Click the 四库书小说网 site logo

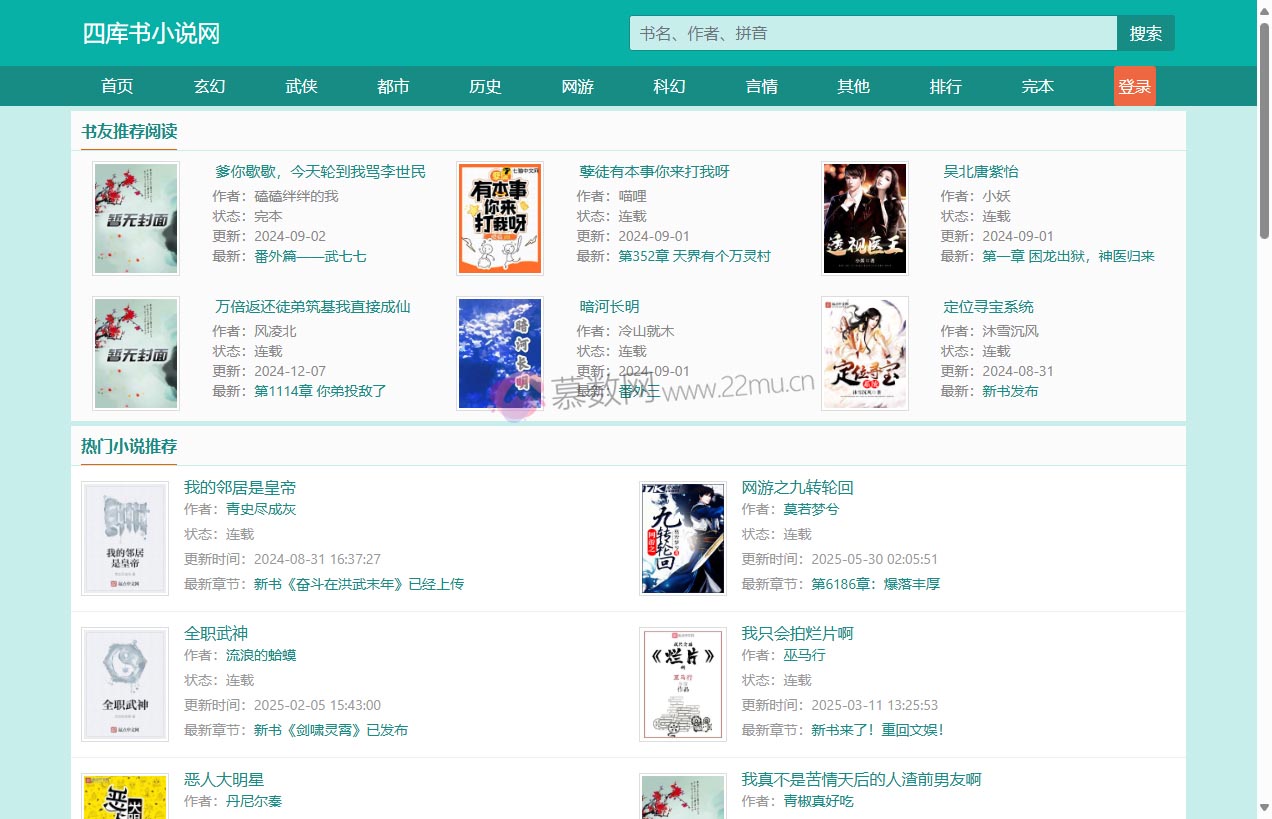[151, 33]
